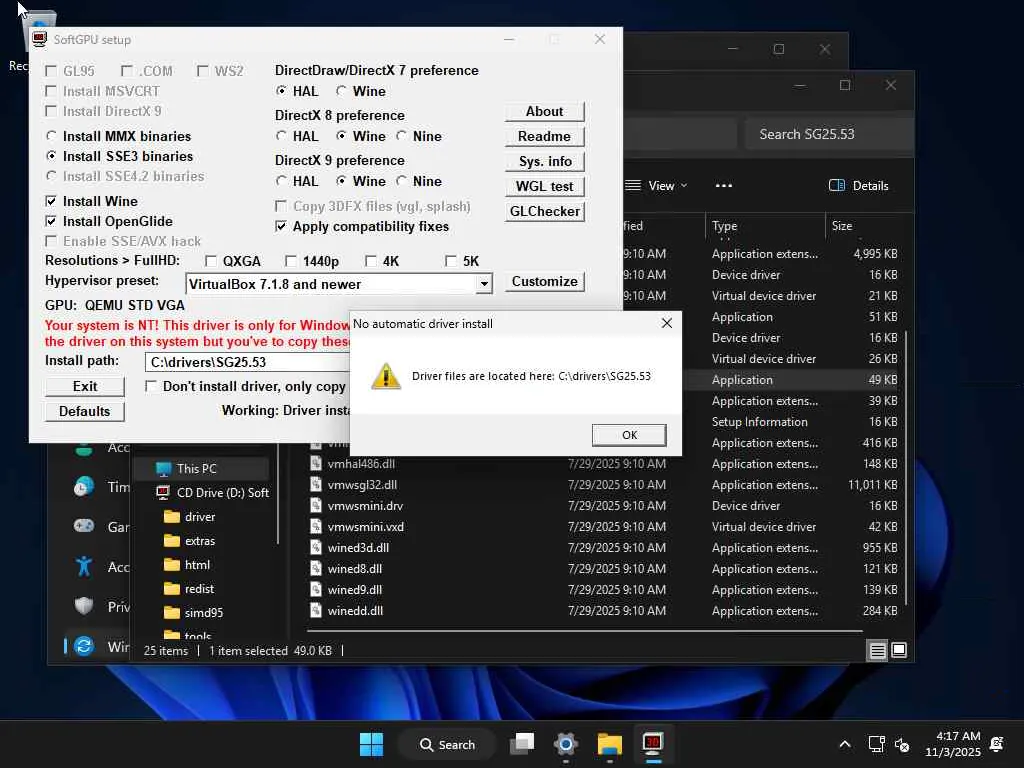Viewport: 1024px width, 768px height.
Task: Enable 5K resolution checkbox
Action: (451, 261)
